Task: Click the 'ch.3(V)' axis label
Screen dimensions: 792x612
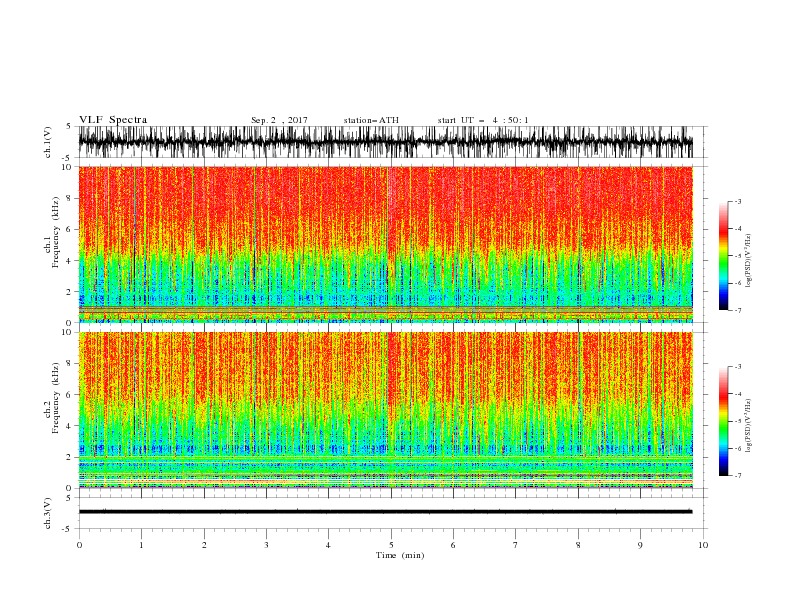Action: pyautogui.click(x=47, y=513)
